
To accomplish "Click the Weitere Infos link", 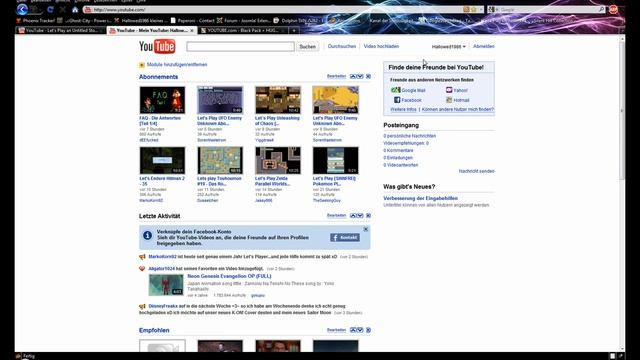I will tap(403, 110).
